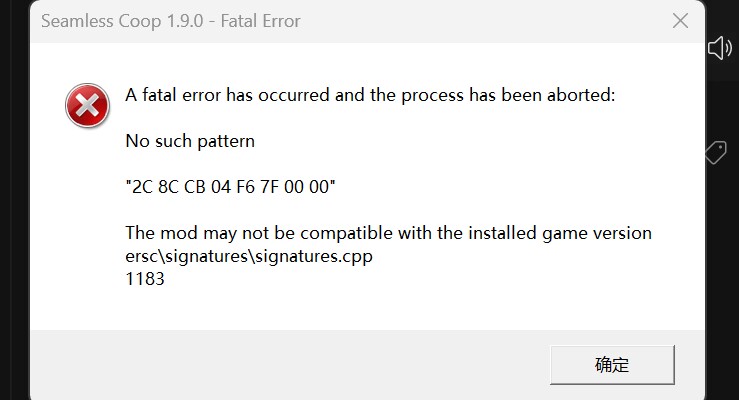Viewport: 739px width, 400px height.
Task: Click the red fatal error icon
Action: pyautogui.click(x=87, y=106)
